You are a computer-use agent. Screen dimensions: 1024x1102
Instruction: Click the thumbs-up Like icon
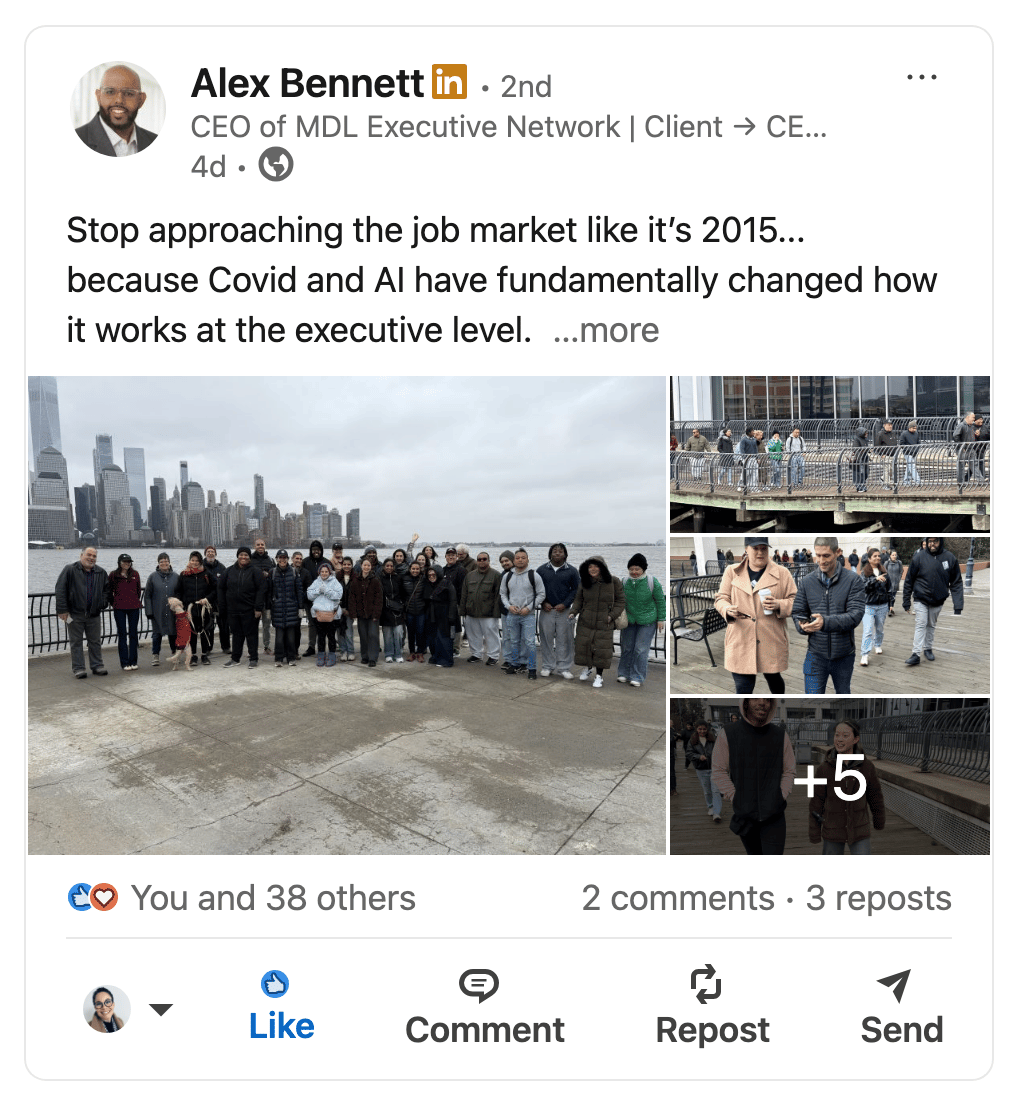pos(275,983)
